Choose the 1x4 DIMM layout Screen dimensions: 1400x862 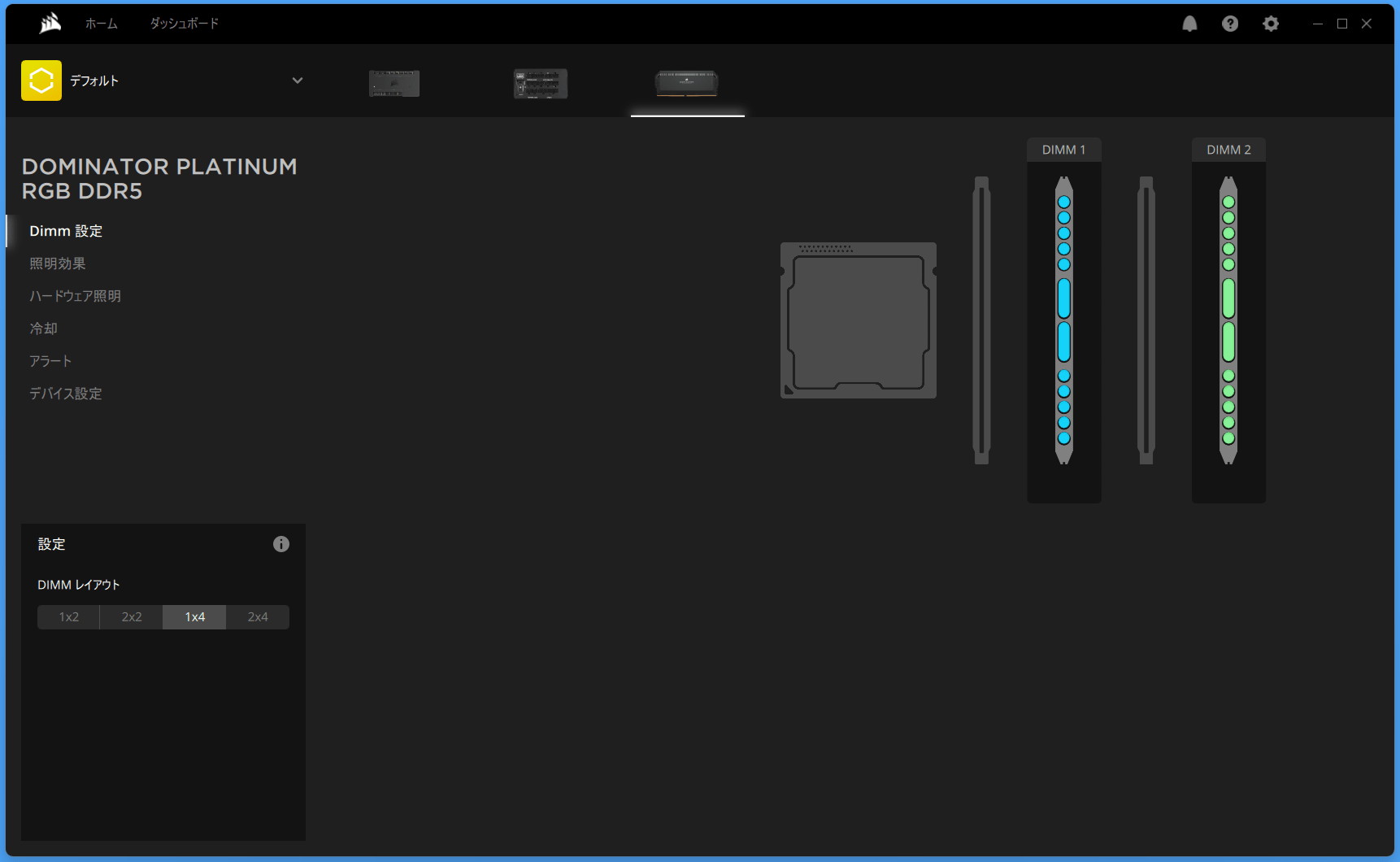194,617
